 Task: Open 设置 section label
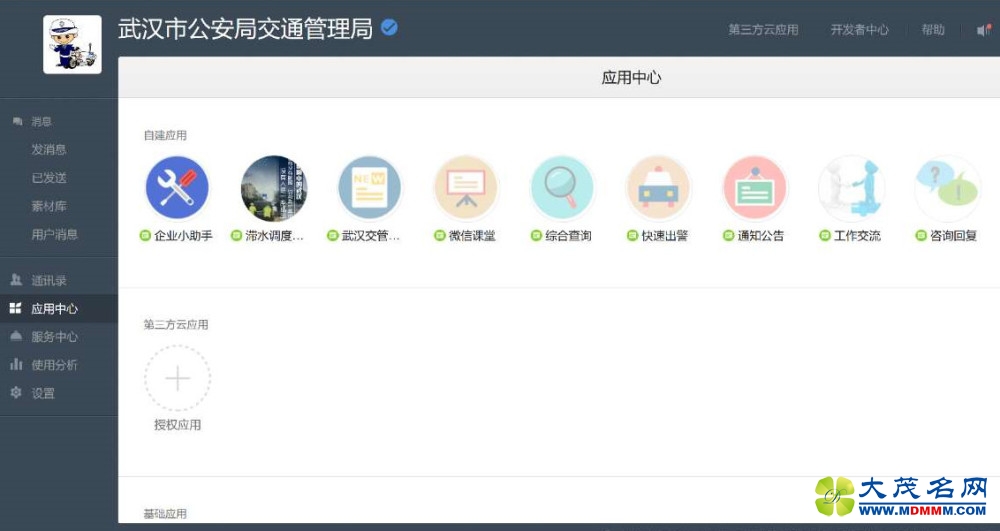pos(43,393)
